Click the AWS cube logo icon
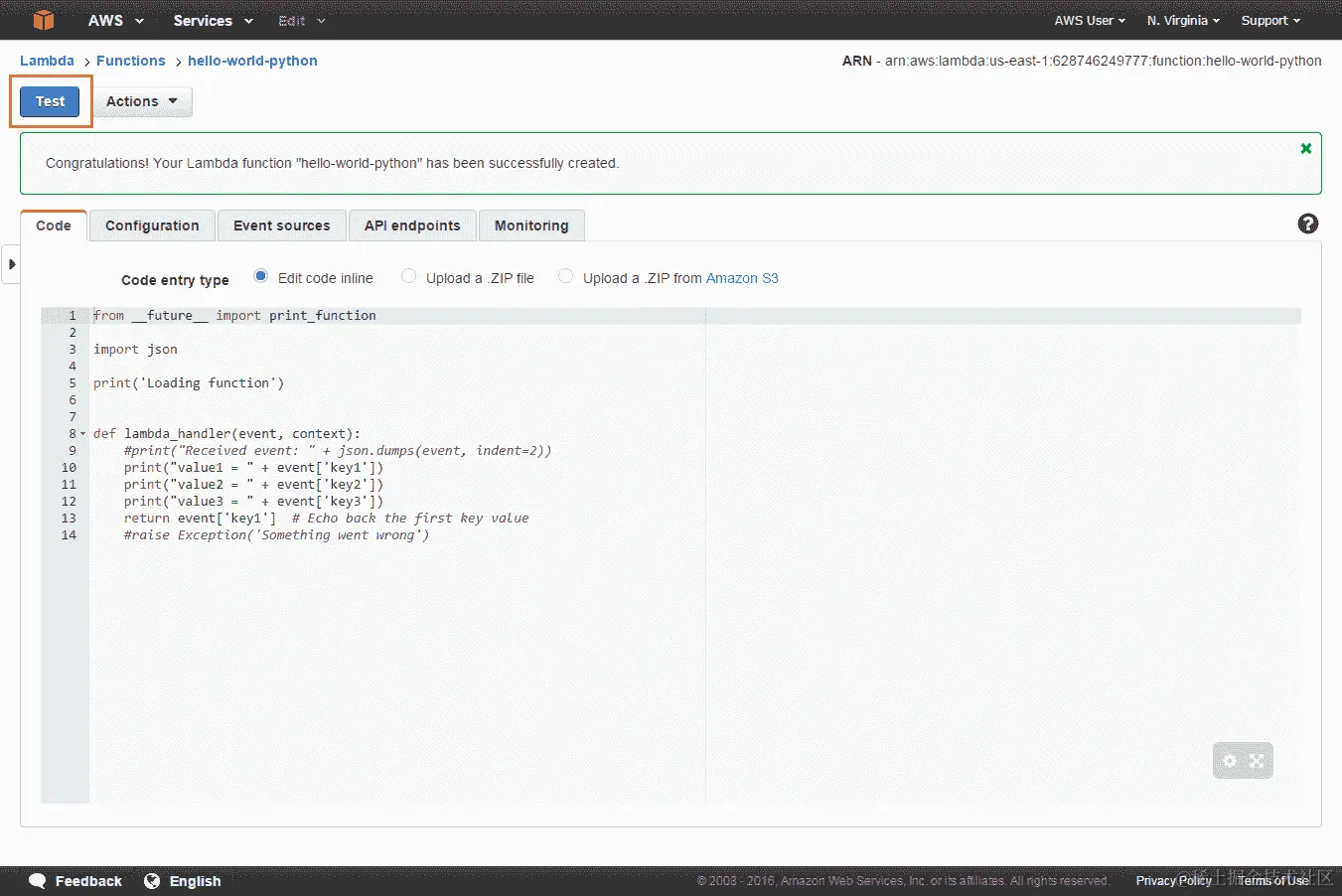This screenshot has height=896, width=1342. click(x=44, y=20)
